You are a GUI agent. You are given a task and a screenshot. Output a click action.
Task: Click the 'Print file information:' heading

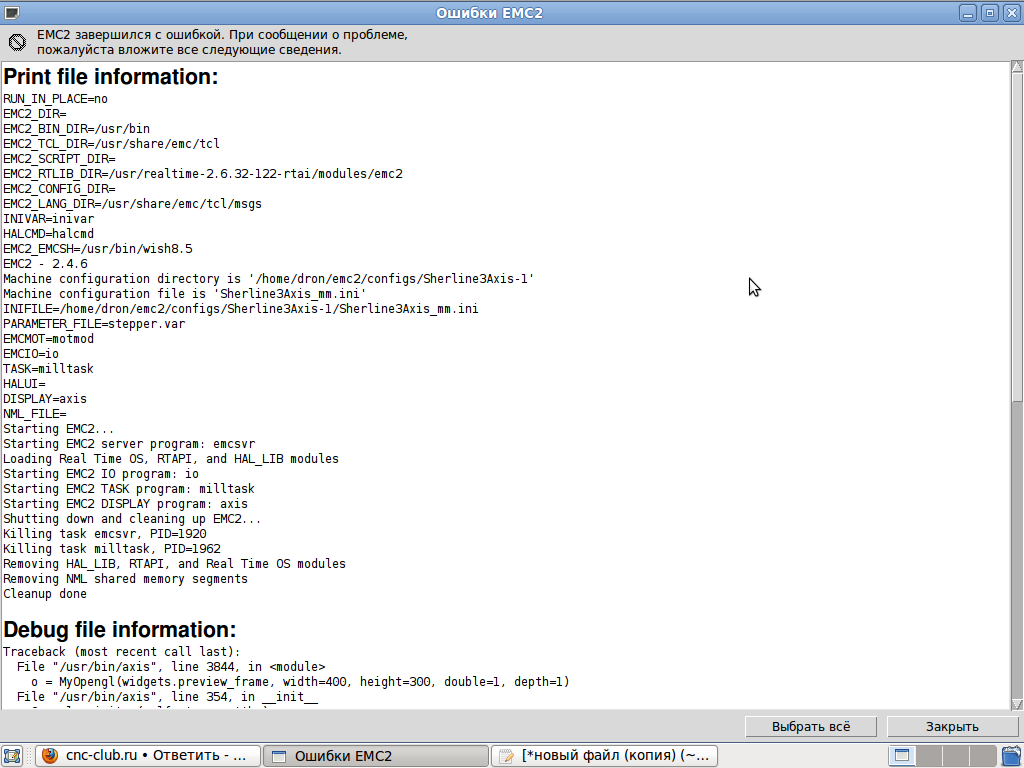coord(110,76)
